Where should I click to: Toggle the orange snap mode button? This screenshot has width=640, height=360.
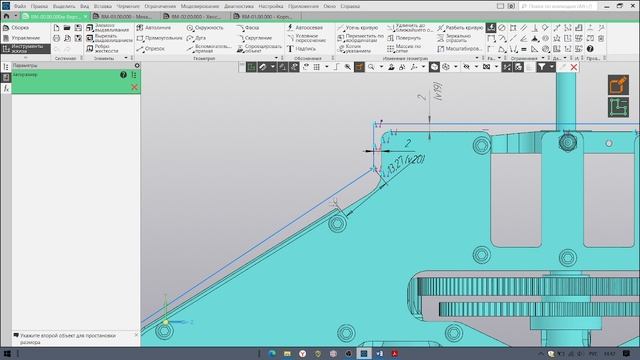click(x=359, y=67)
